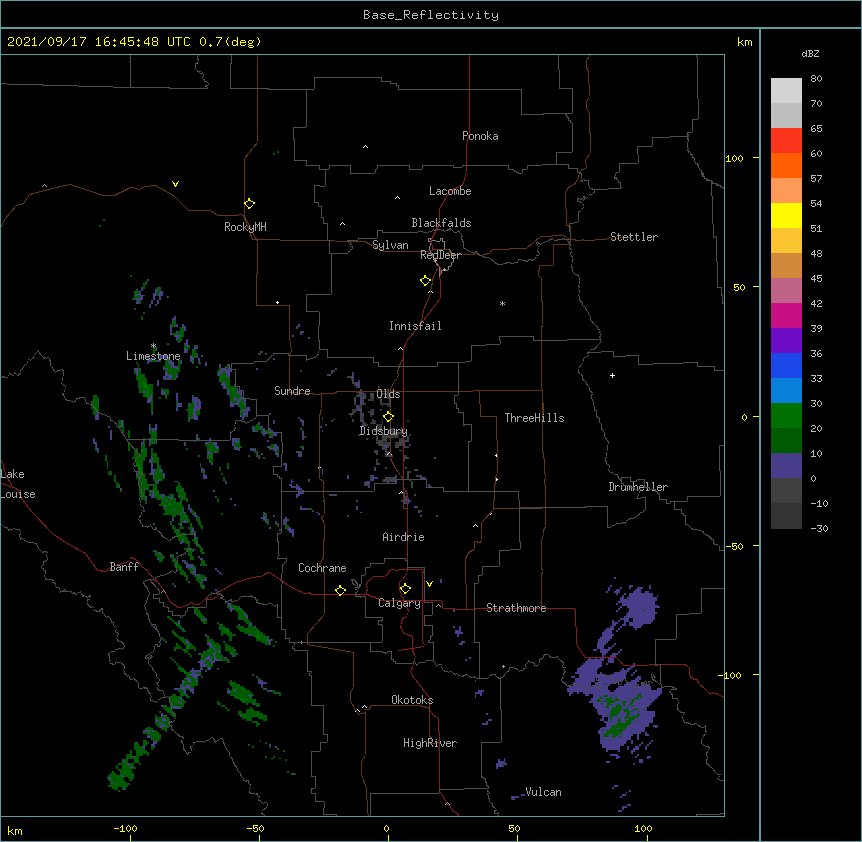The width and height of the screenshot is (862, 842).
Task: Click the magenta 42-39 dBZ legend swatch
Action: coord(786,315)
